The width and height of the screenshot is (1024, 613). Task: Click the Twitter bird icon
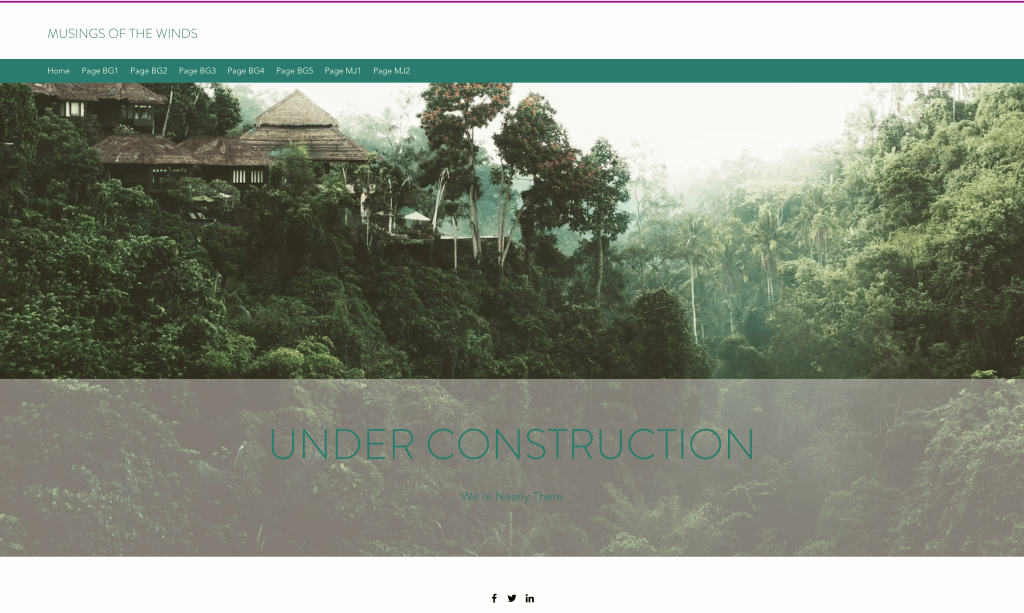[512, 598]
